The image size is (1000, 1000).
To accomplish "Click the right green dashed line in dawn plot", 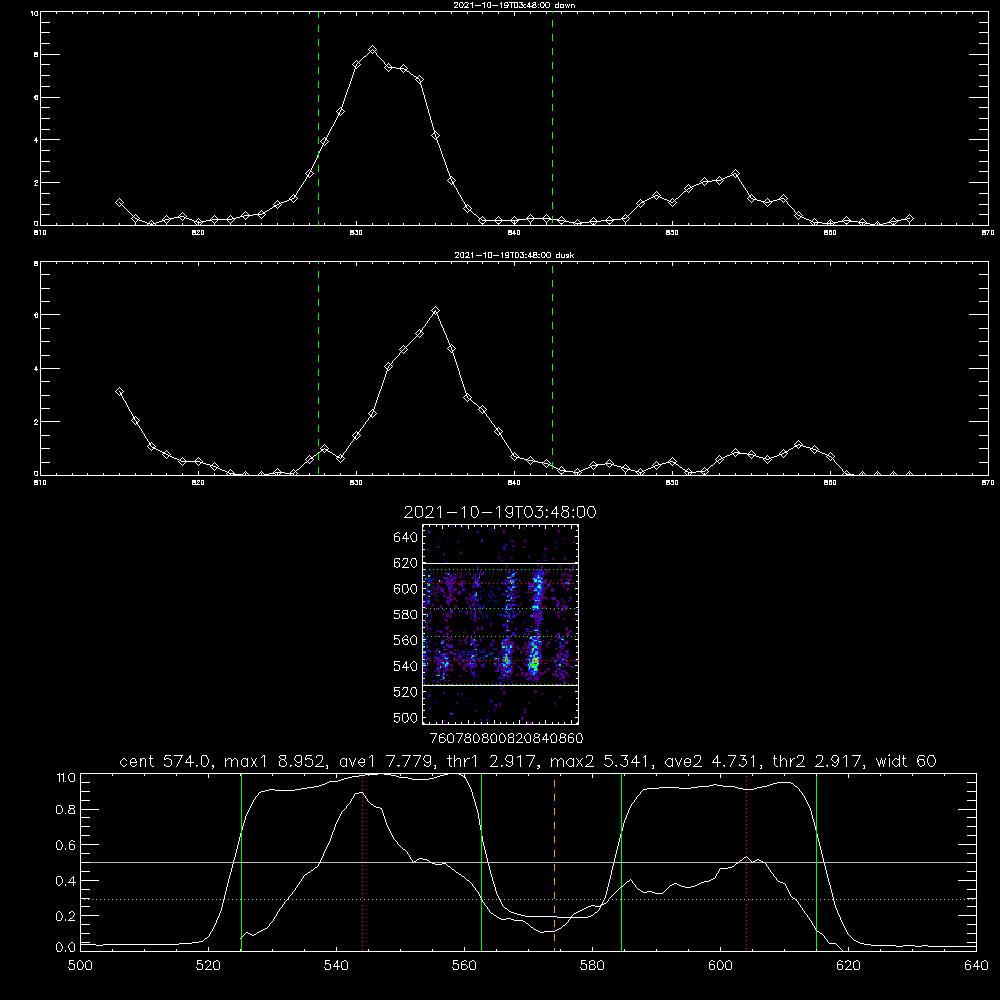I will pyautogui.click(x=552, y=119).
